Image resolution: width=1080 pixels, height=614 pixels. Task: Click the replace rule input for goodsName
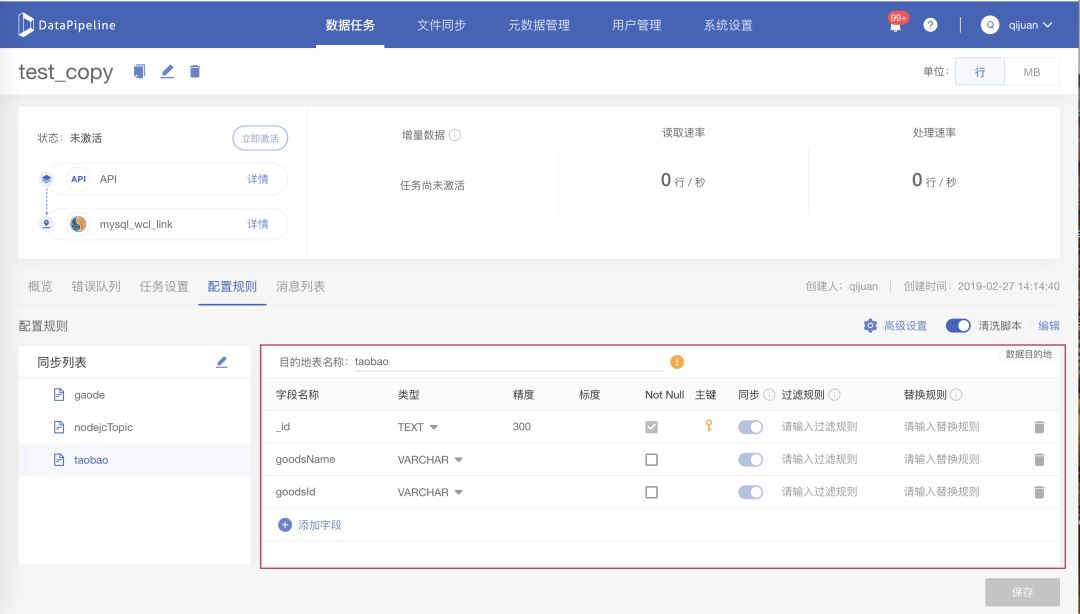point(941,459)
